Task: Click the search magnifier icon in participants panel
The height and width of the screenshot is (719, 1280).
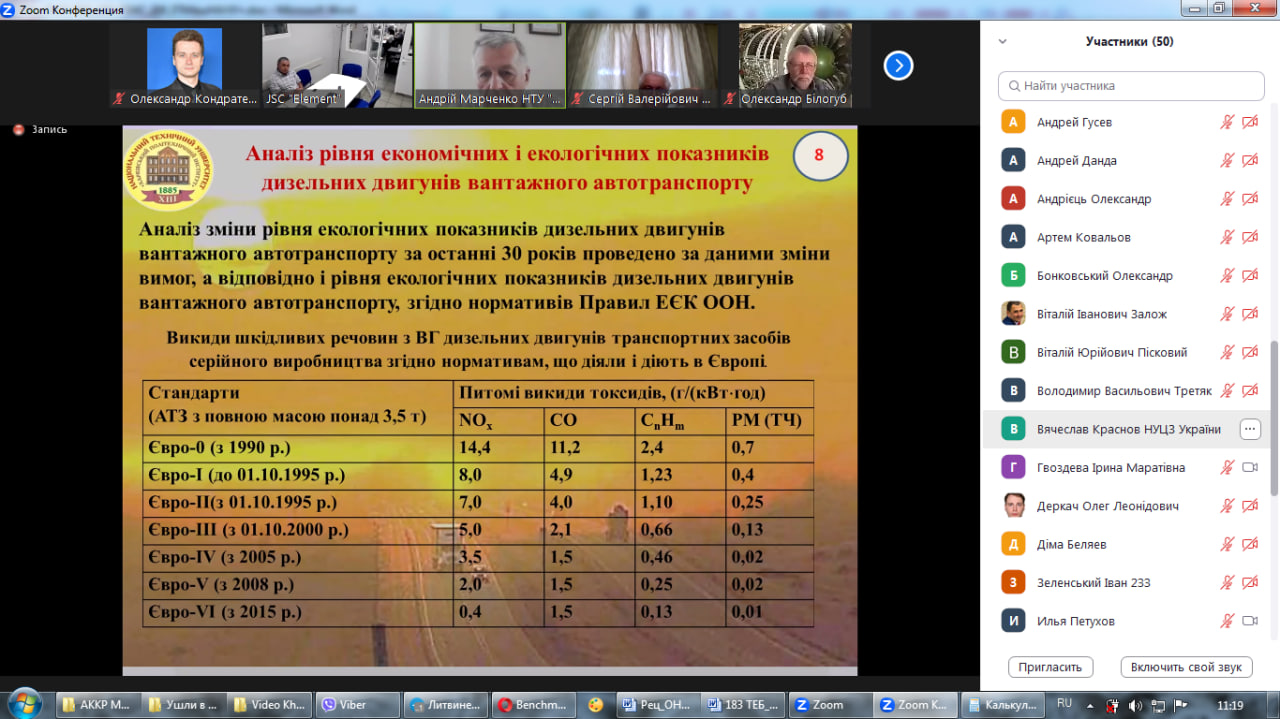Action: 1014,86
